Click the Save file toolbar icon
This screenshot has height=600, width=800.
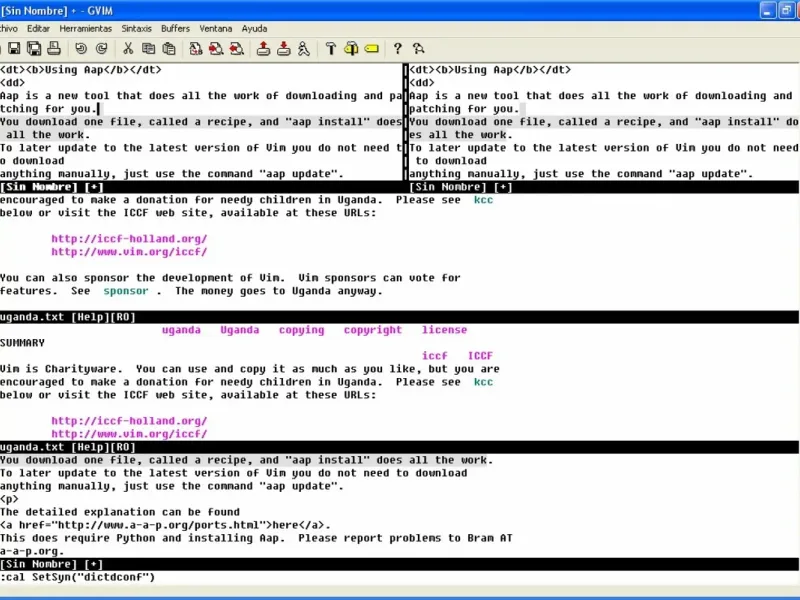(14, 48)
